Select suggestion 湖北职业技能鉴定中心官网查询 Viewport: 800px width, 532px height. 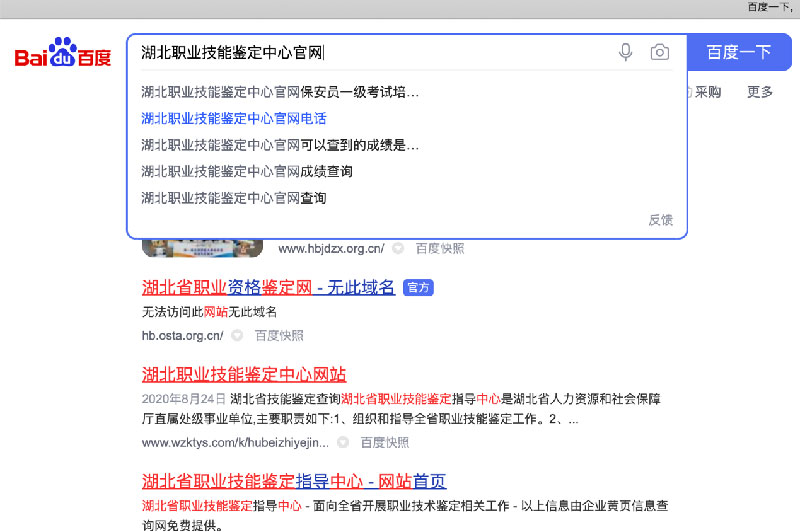pos(234,198)
